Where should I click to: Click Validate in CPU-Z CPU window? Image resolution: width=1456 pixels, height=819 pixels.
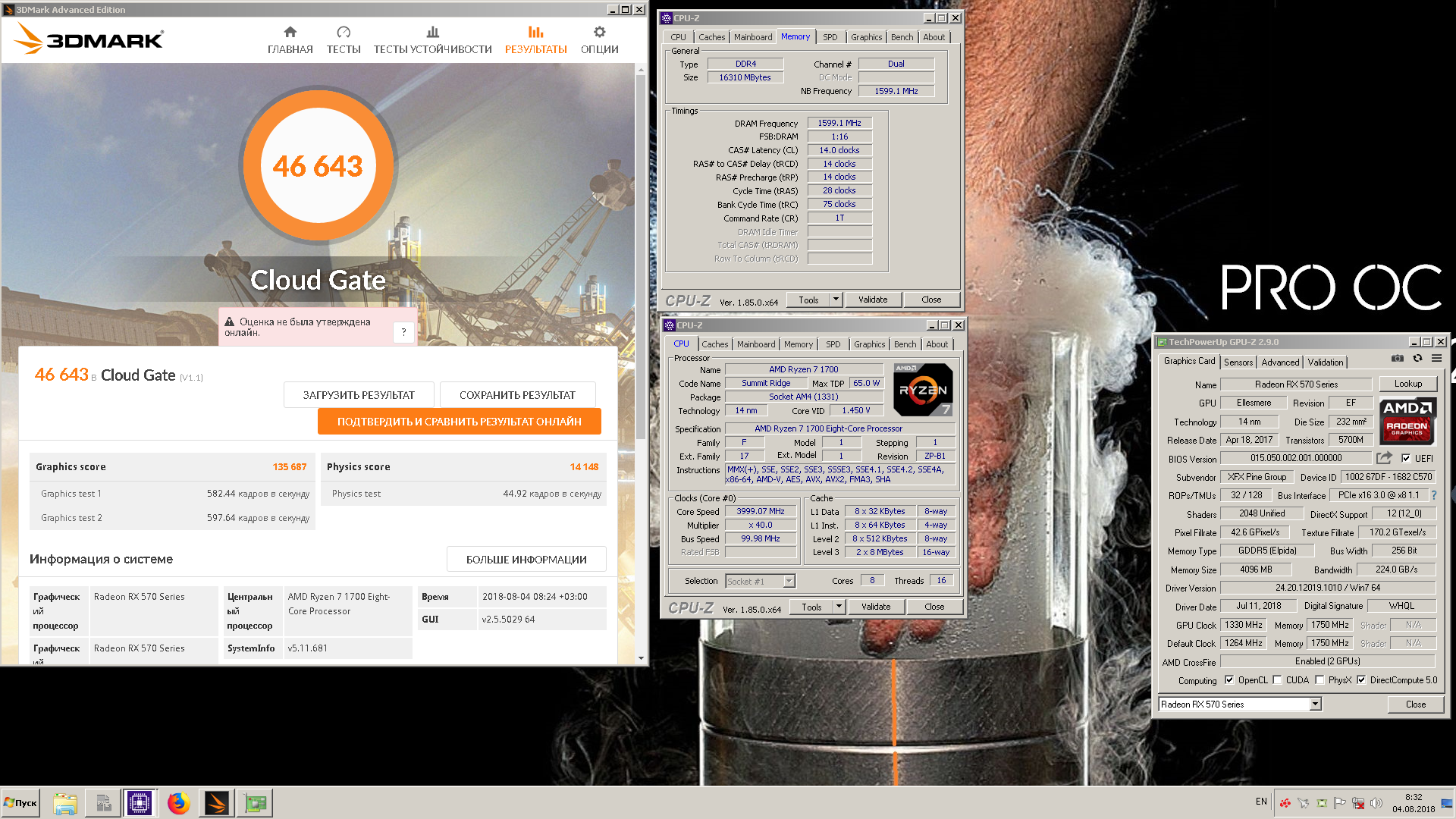click(x=876, y=607)
